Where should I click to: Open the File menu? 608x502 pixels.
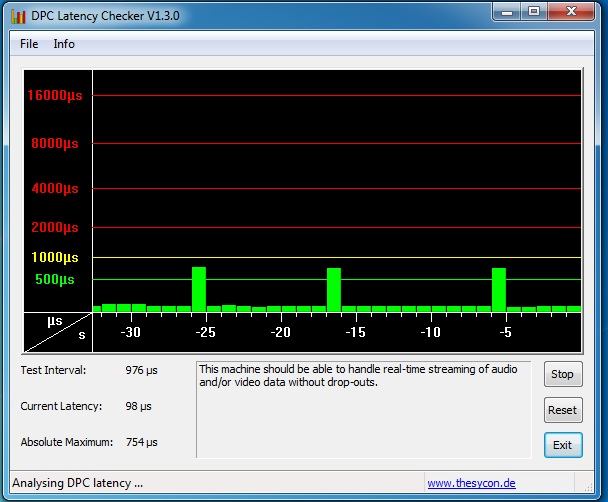(x=29, y=44)
